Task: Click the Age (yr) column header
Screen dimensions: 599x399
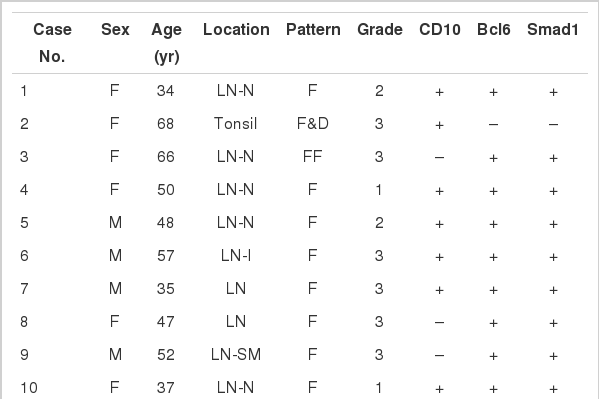Action: [166, 43]
